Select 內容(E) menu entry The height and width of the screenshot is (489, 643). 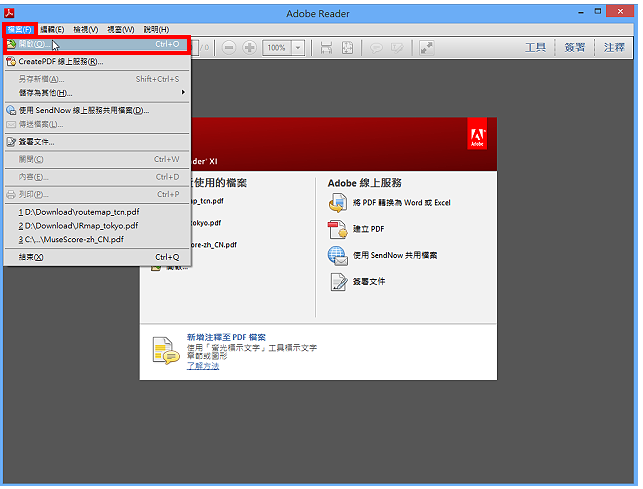[97, 177]
